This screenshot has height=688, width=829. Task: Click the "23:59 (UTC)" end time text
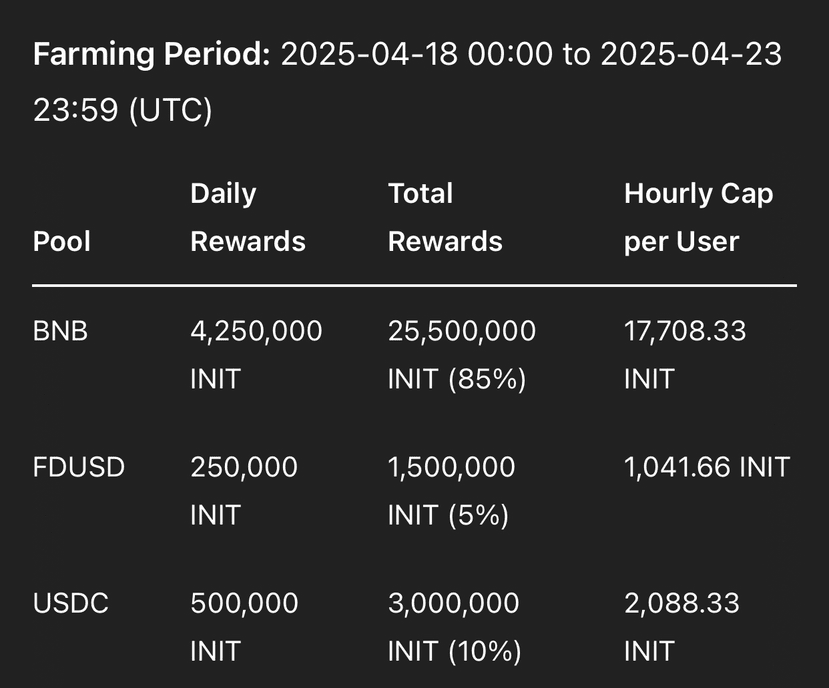pos(122,110)
